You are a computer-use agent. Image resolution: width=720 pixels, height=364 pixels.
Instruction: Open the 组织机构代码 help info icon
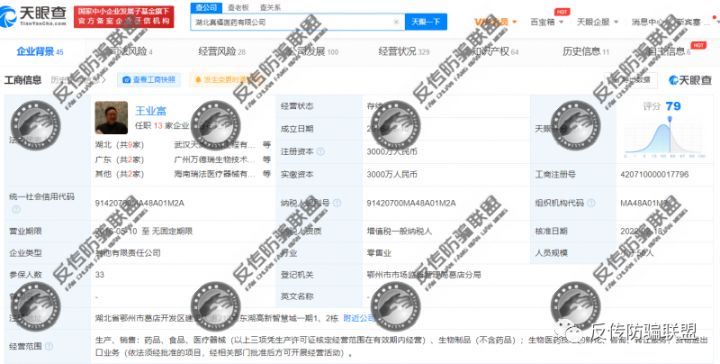click(x=591, y=203)
